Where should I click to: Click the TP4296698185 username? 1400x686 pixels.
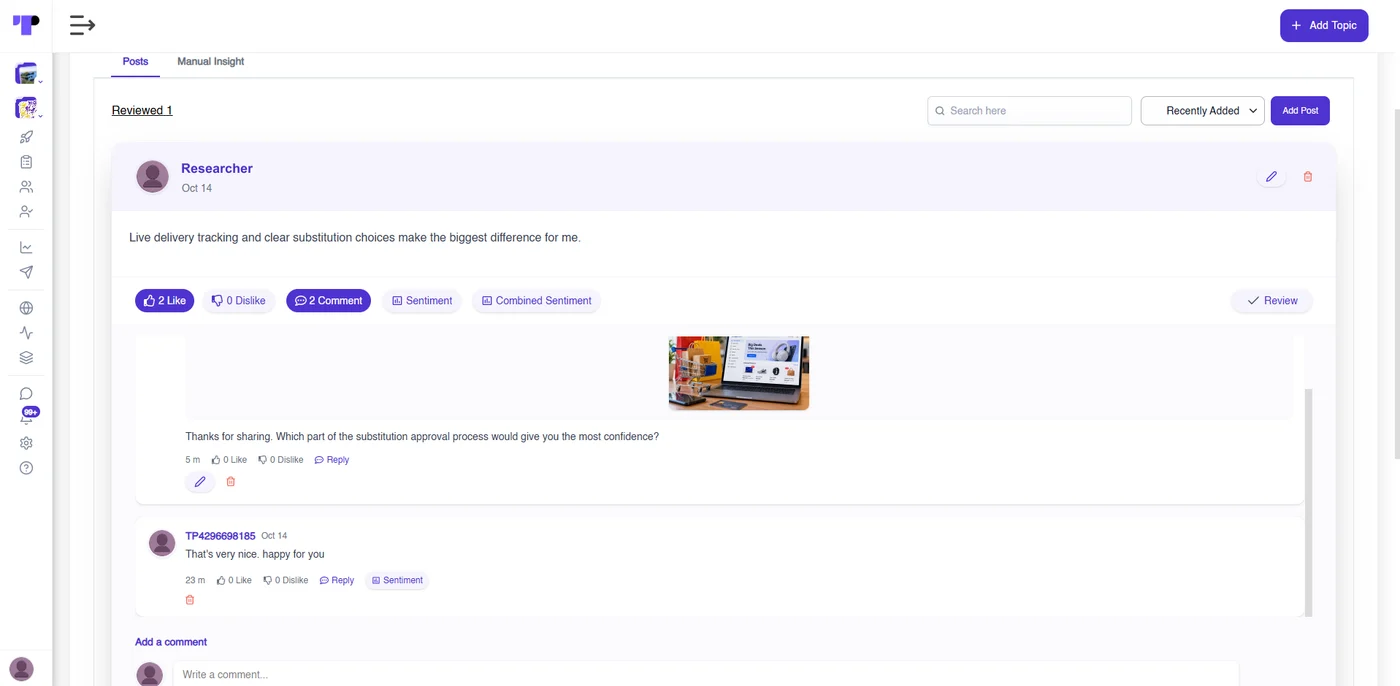(x=220, y=536)
